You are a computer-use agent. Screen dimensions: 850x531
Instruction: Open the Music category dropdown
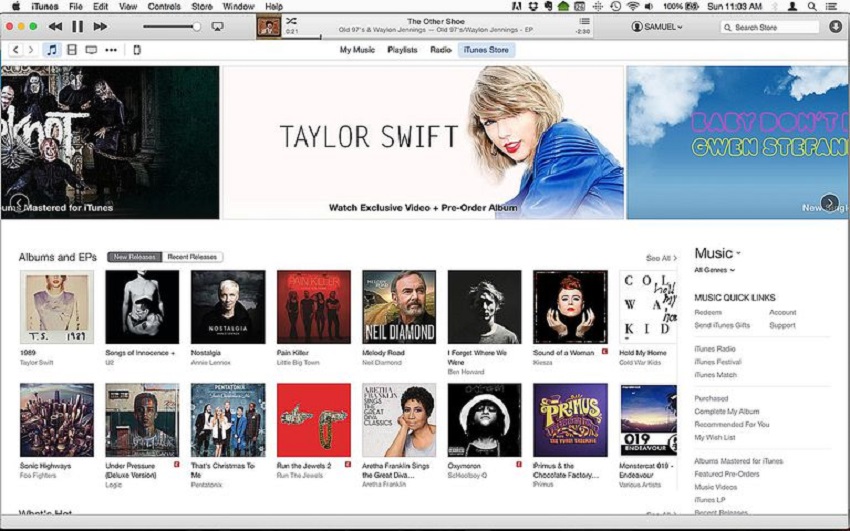[x=718, y=254]
